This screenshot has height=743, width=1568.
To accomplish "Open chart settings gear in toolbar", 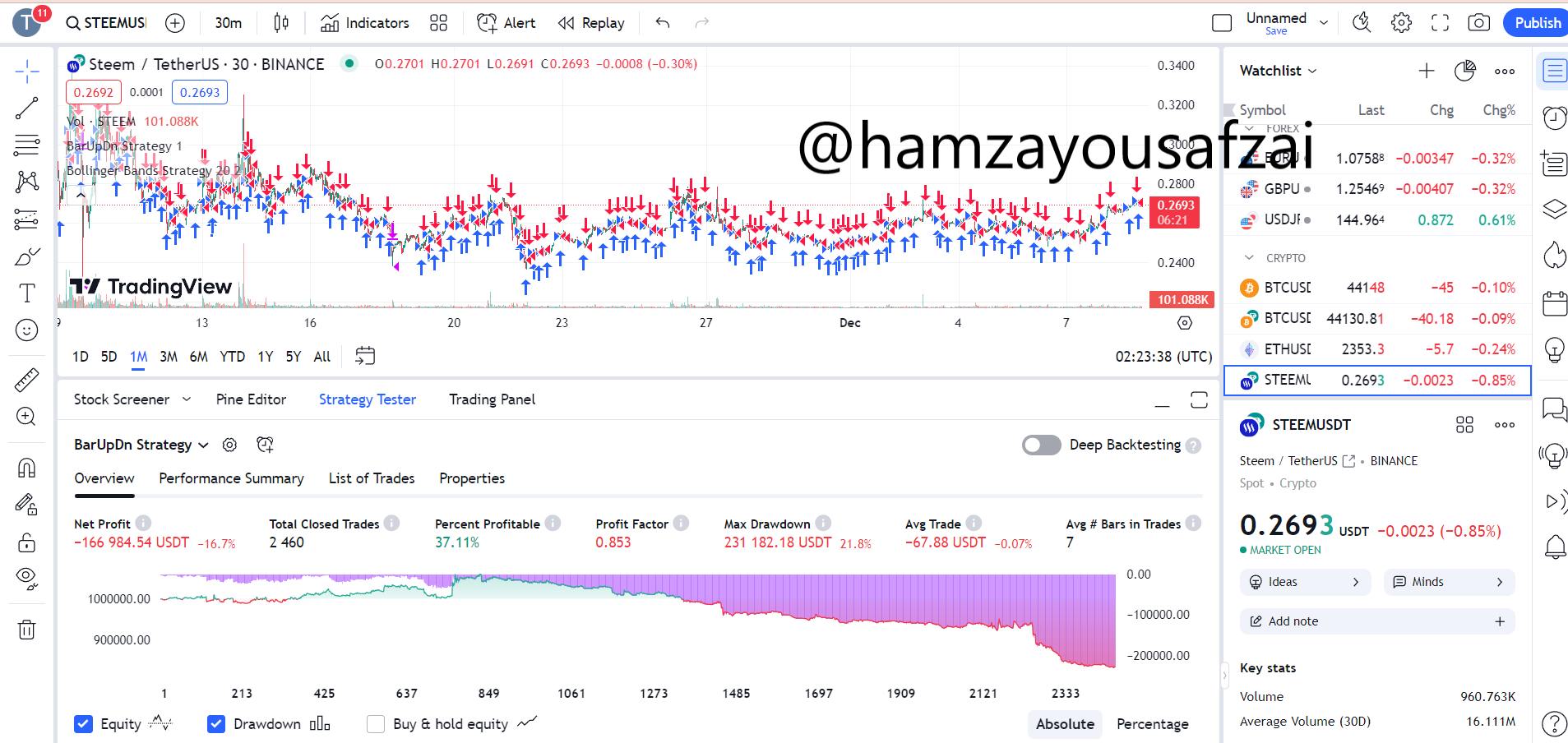I will click(1401, 23).
